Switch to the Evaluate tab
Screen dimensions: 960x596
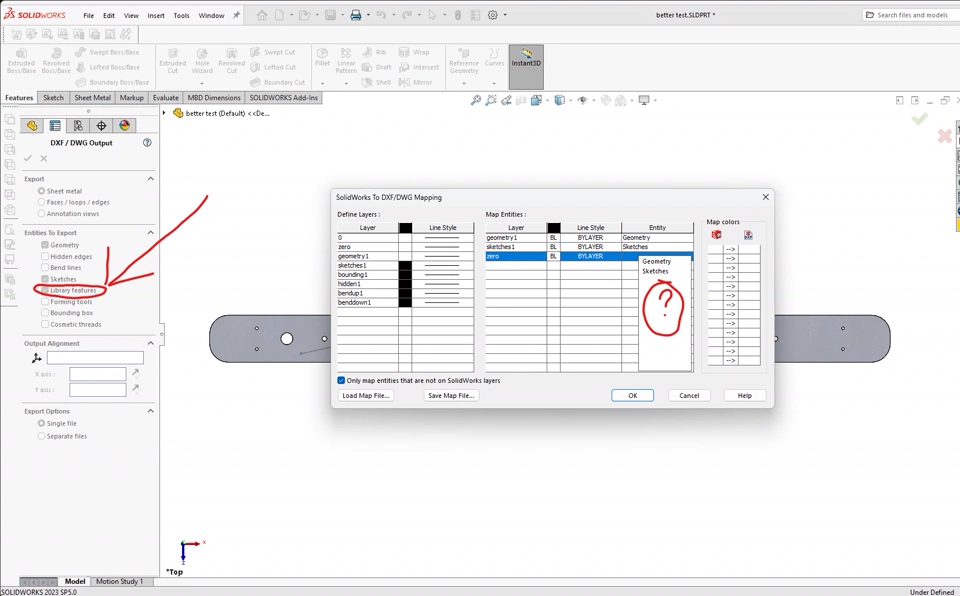point(165,97)
